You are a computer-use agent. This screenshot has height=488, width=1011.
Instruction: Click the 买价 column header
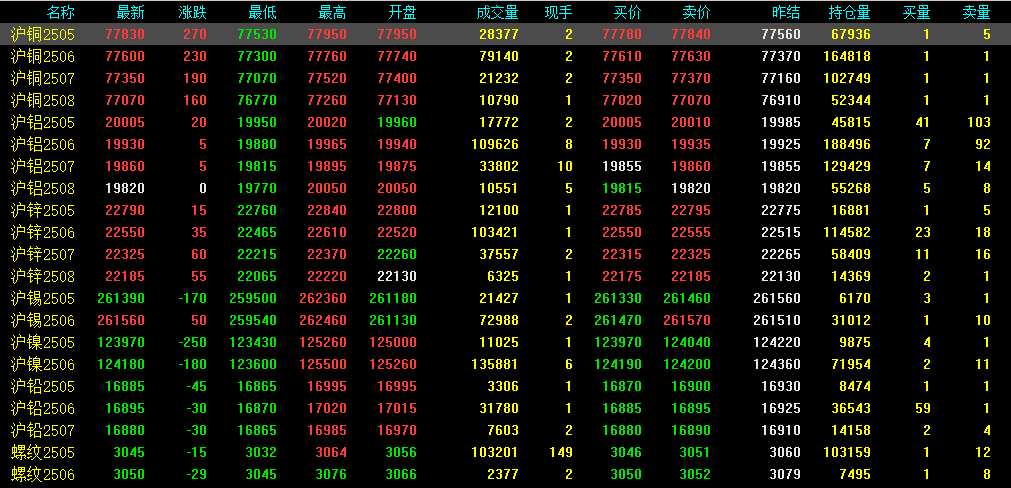(627, 12)
